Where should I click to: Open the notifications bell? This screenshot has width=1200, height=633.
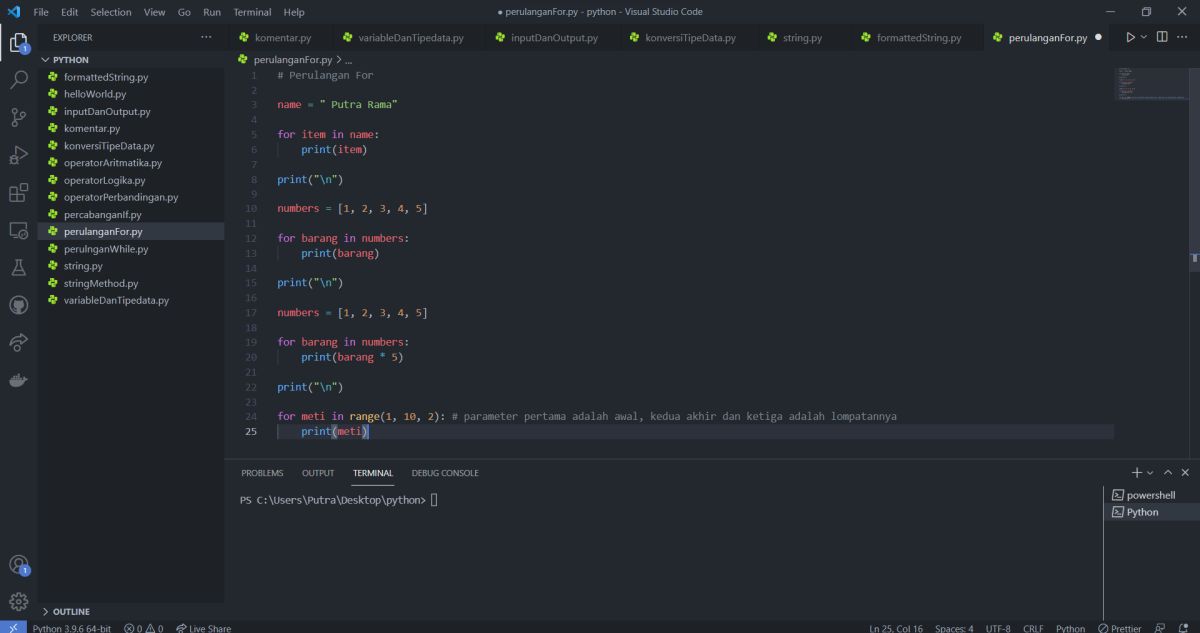[1183, 628]
